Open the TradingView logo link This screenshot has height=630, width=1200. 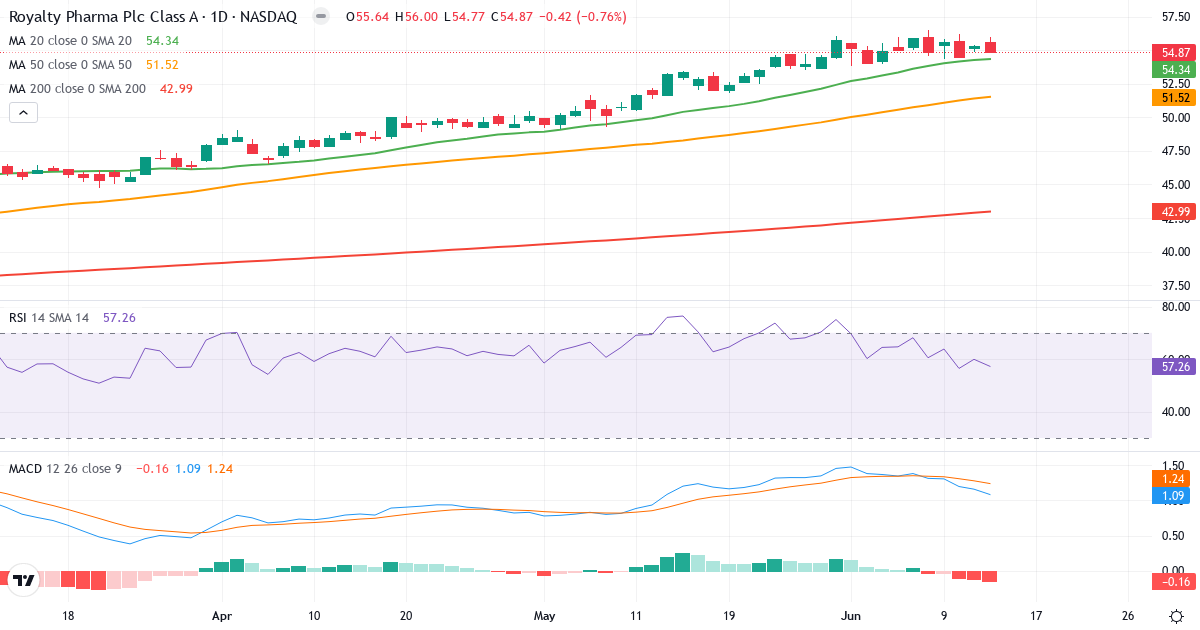tap(24, 579)
